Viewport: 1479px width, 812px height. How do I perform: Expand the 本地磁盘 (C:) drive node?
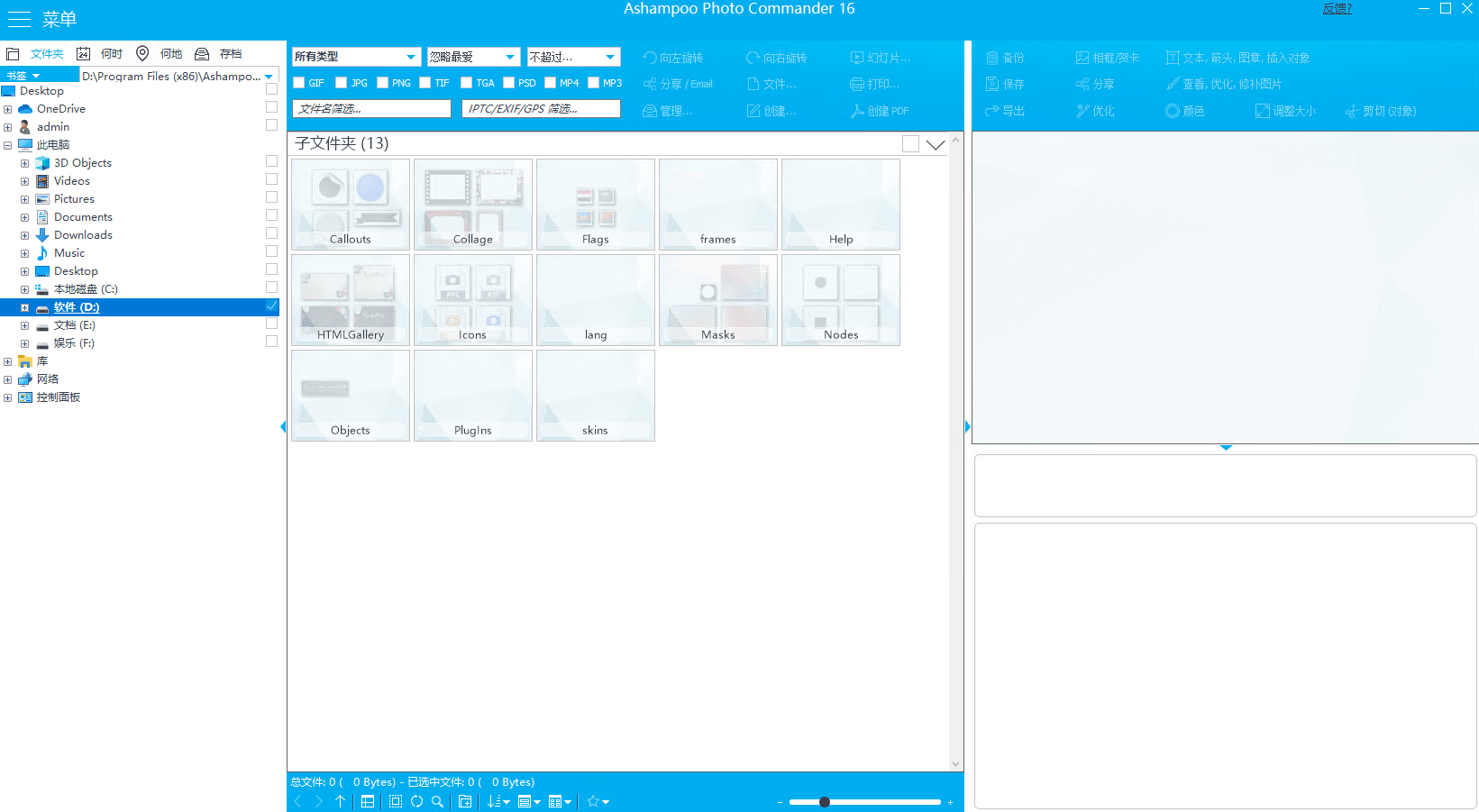tap(25, 289)
